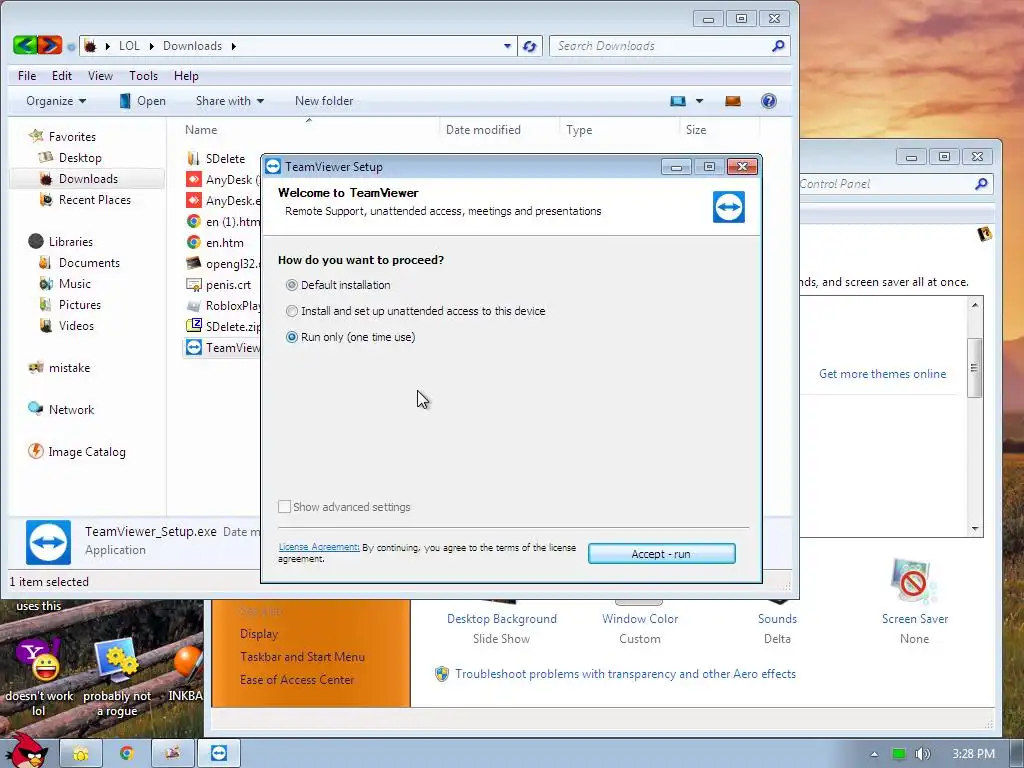Open Taskbar and Start Menu link

point(302,656)
